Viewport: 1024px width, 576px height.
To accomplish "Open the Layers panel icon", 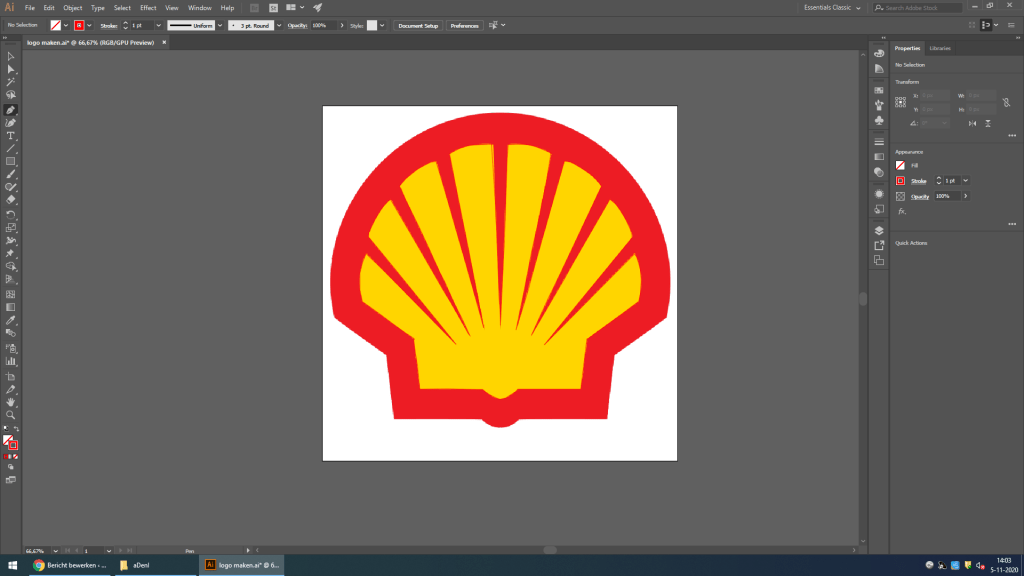I will [x=879, y=230].
